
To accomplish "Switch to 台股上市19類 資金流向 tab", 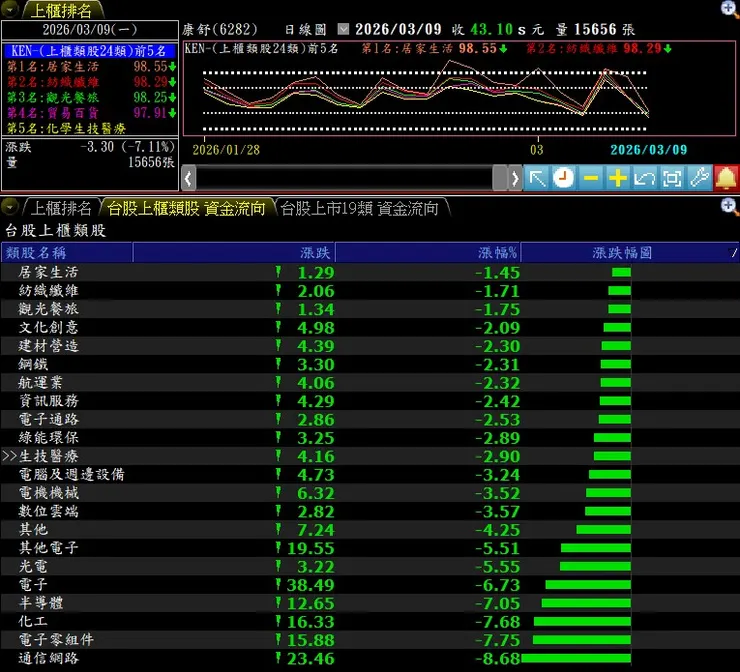I will click(x=360, y=208).
